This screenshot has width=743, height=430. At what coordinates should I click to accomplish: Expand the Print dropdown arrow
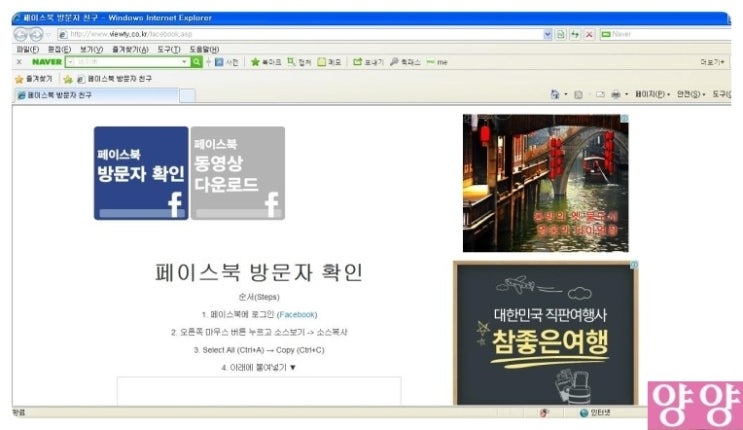click(626, 94)
